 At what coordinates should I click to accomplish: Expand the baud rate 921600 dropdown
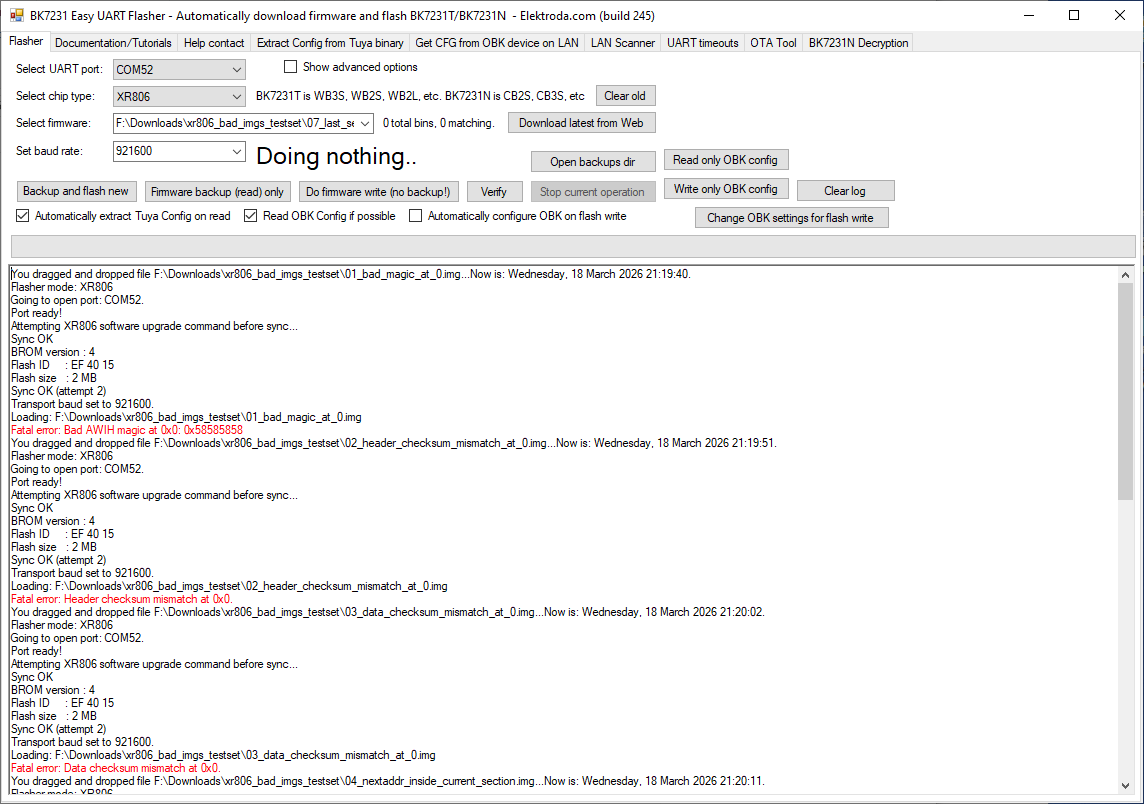(236, 151)
